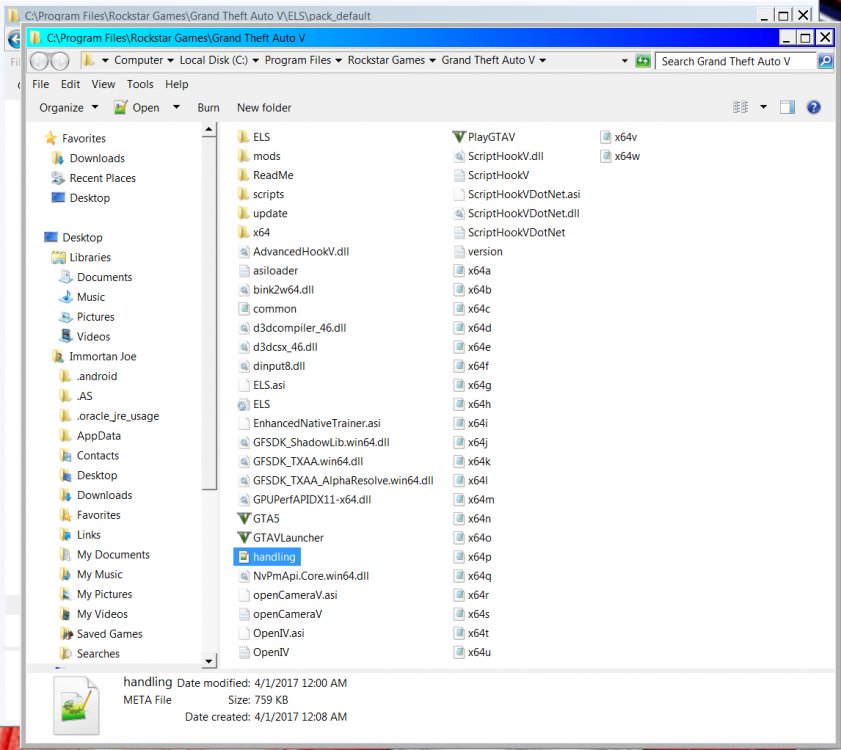Open the dropdown arrow next to Open button
The height and width of the screenshot is (750, 841).
coord(176,107)
